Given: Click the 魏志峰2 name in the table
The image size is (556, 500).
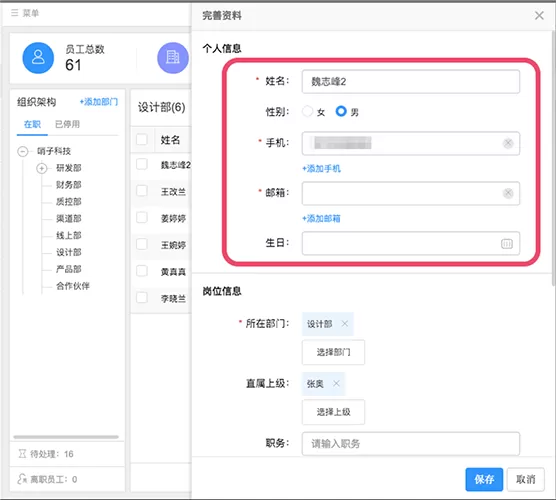Looking at the screenshot, I should [176, 165].
